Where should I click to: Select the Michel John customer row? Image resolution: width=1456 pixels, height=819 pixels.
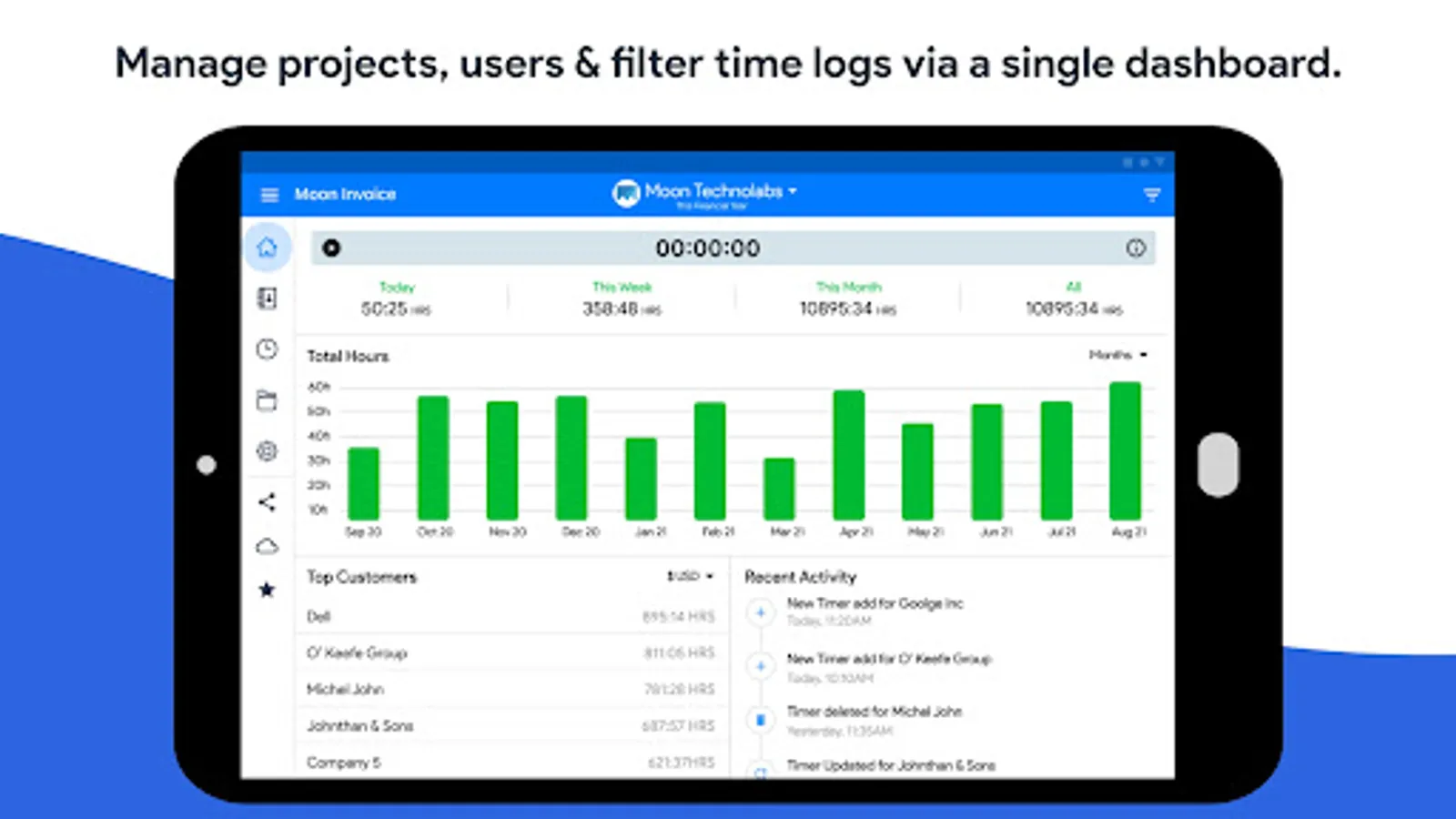tap(511, 689)
